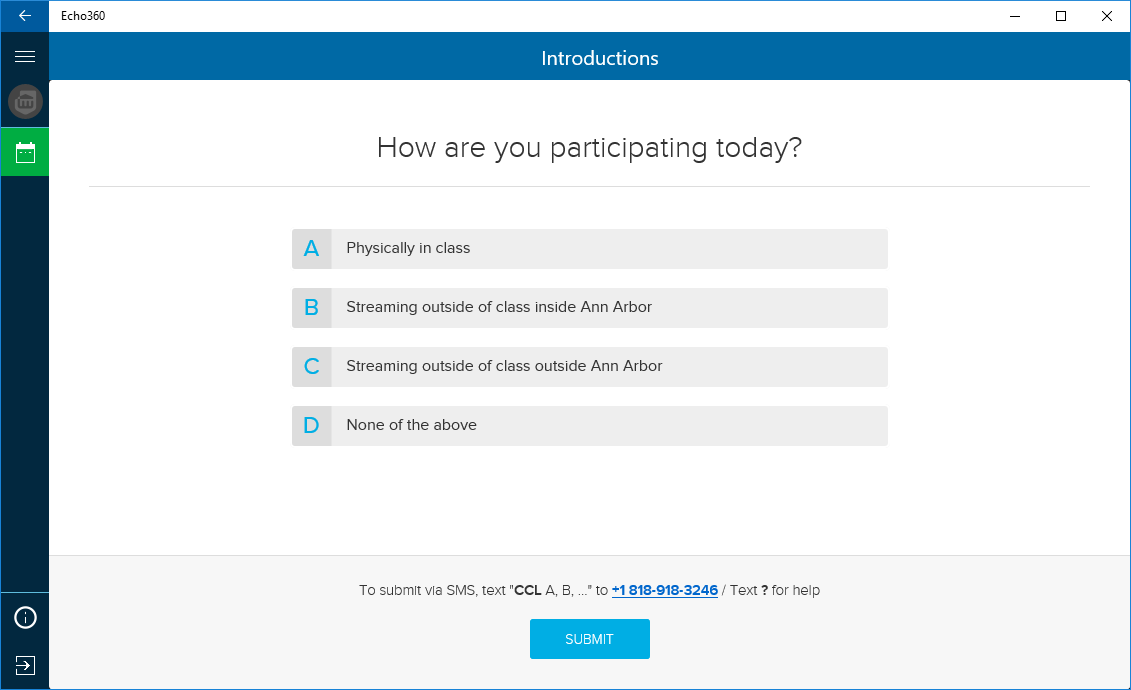Select answer 'Physically in class'

coord(608,249)
